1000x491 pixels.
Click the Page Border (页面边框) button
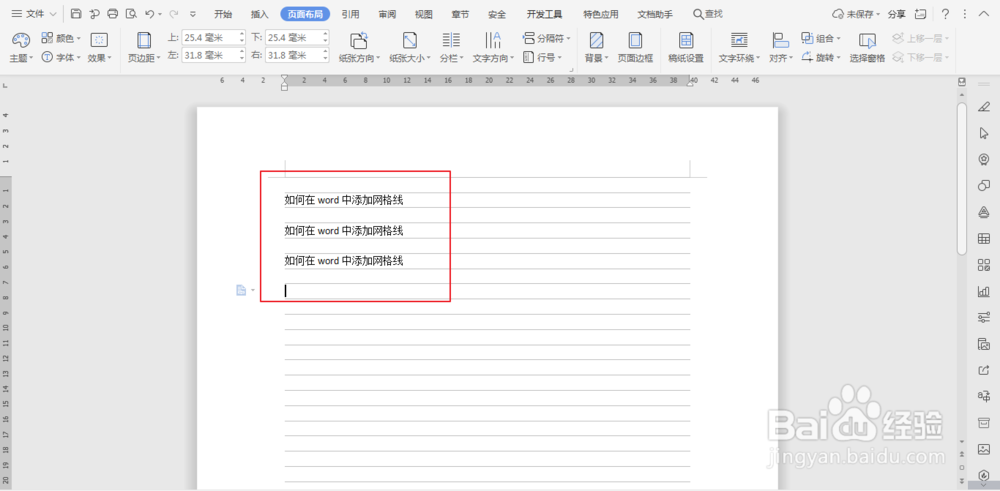point(635,48)
